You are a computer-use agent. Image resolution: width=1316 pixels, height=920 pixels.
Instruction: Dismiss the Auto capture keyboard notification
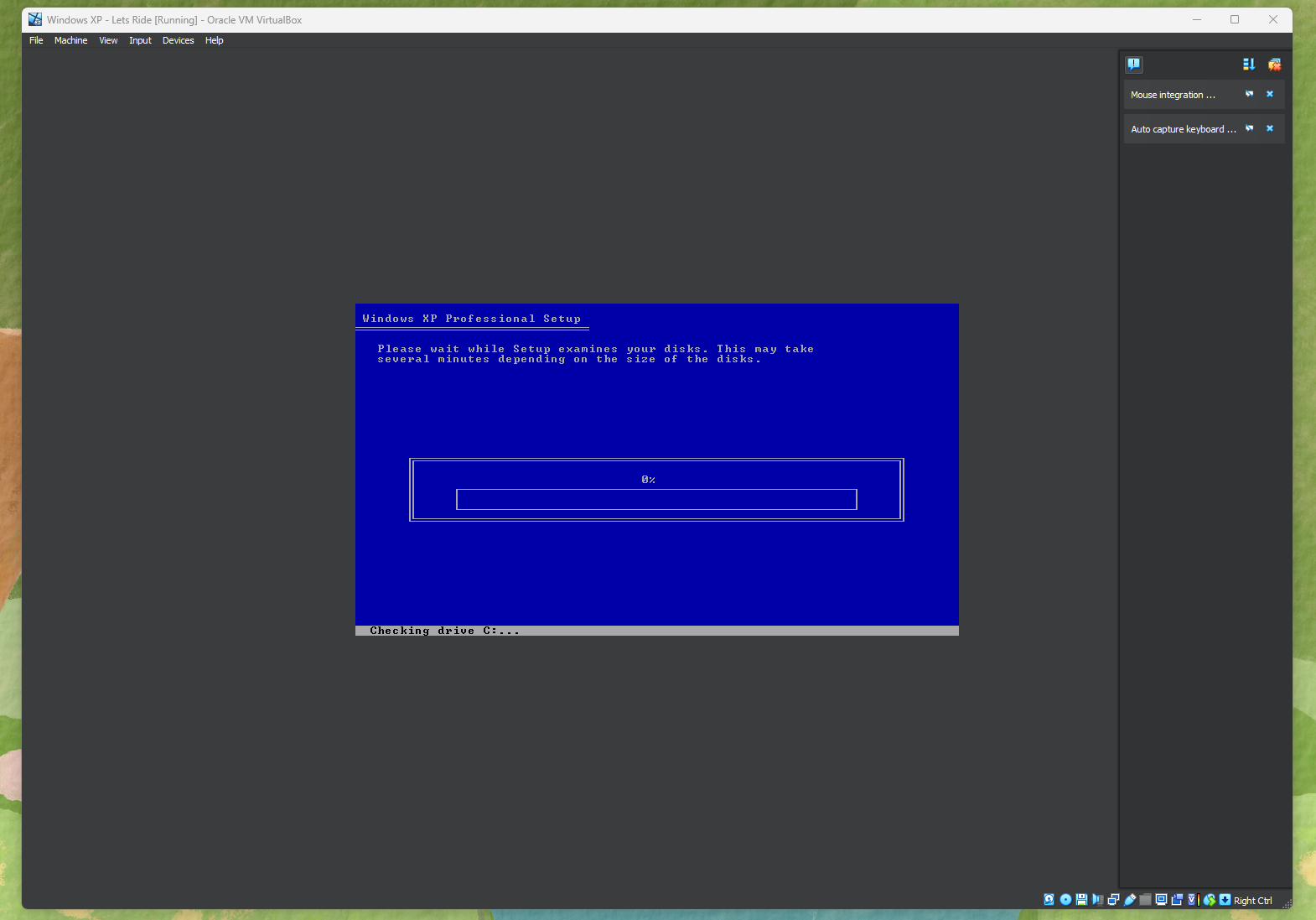coord(1269,128)
